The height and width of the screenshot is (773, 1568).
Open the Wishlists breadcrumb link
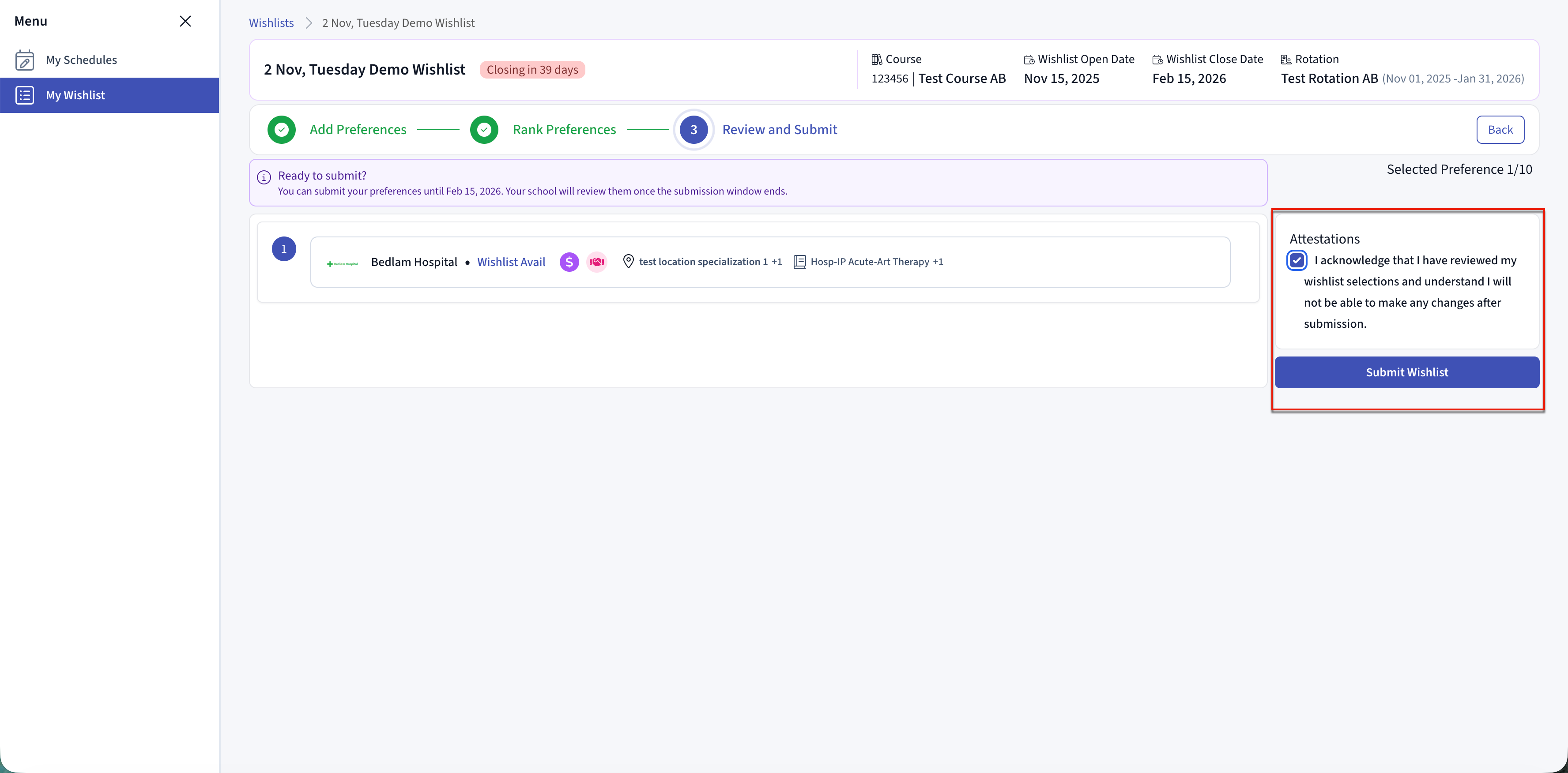271,23
